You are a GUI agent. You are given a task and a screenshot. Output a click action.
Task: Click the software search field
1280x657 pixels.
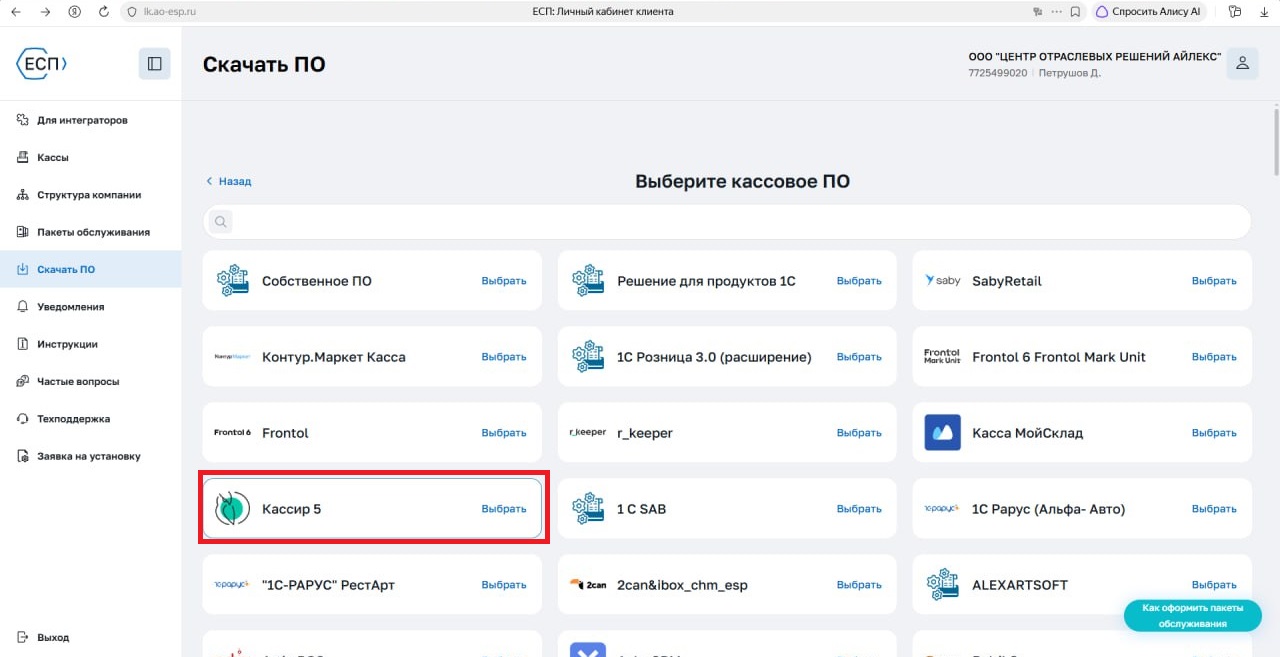[x=727, y=221]
